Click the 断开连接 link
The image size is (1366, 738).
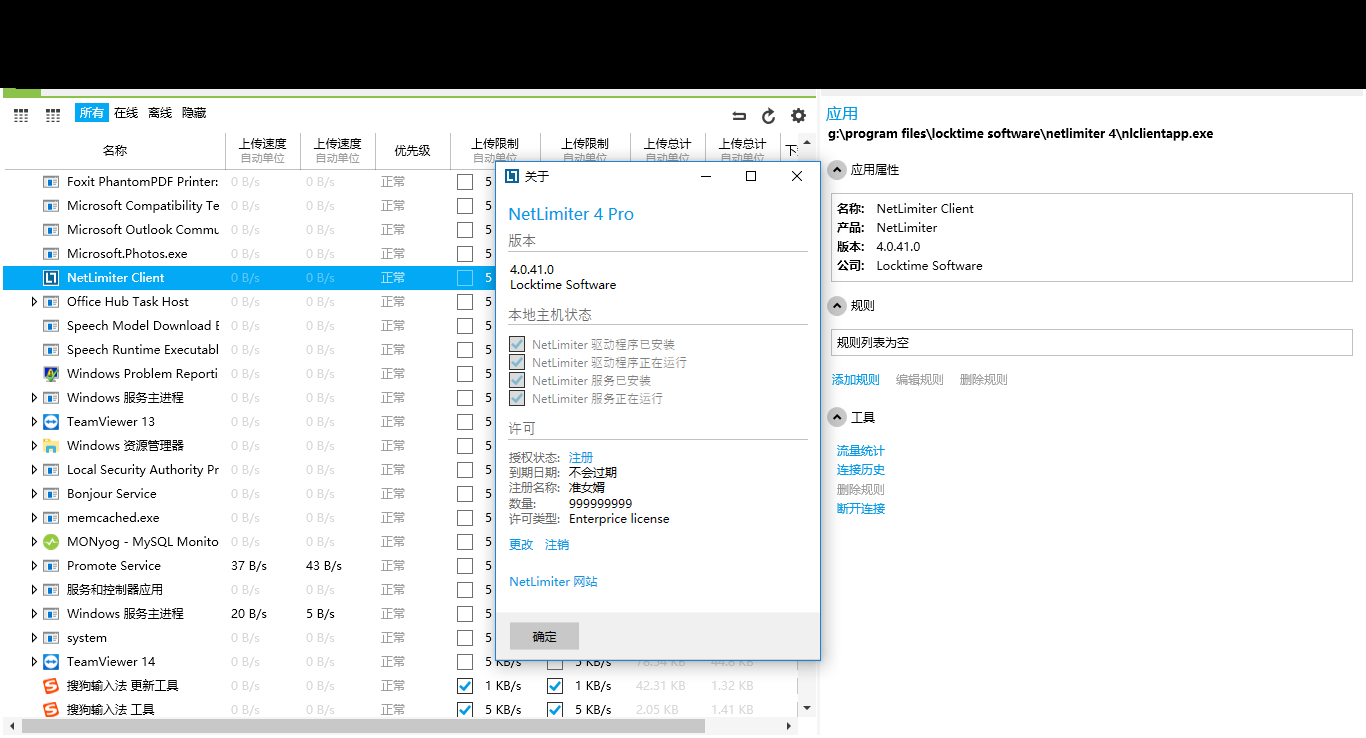click(x=861, y=509)
